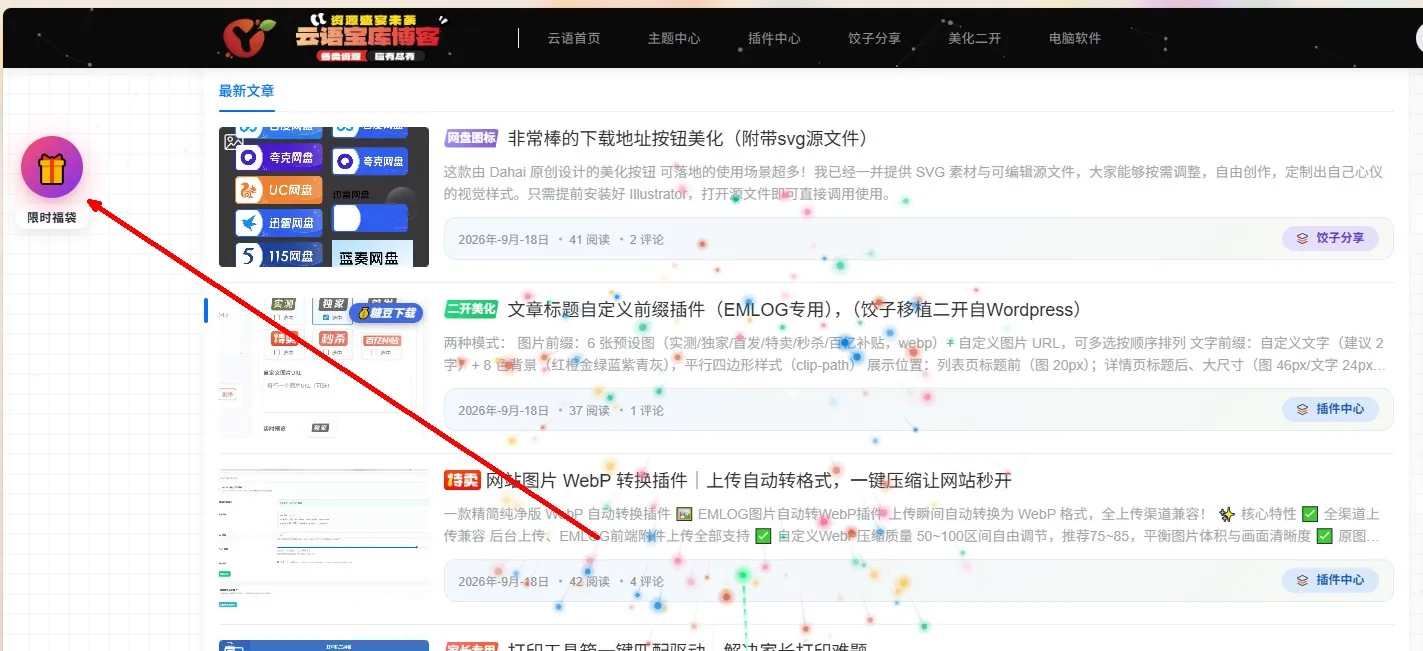The image size is (1423, 651).
Task: Open the WebP plugin article thumbnail
Action: [x=324, y=539]
